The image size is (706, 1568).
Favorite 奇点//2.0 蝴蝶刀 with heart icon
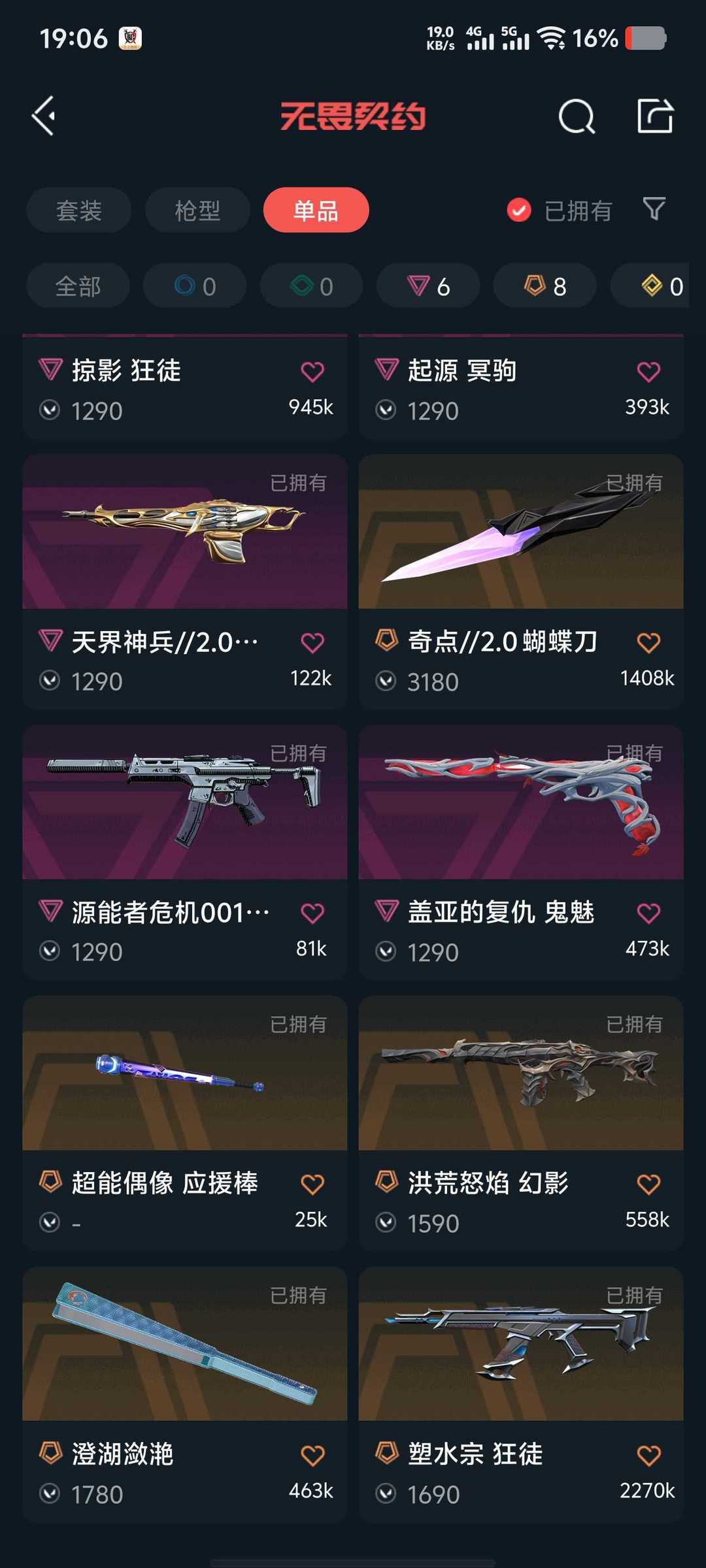pyautogui.click(x=648, y=642)
